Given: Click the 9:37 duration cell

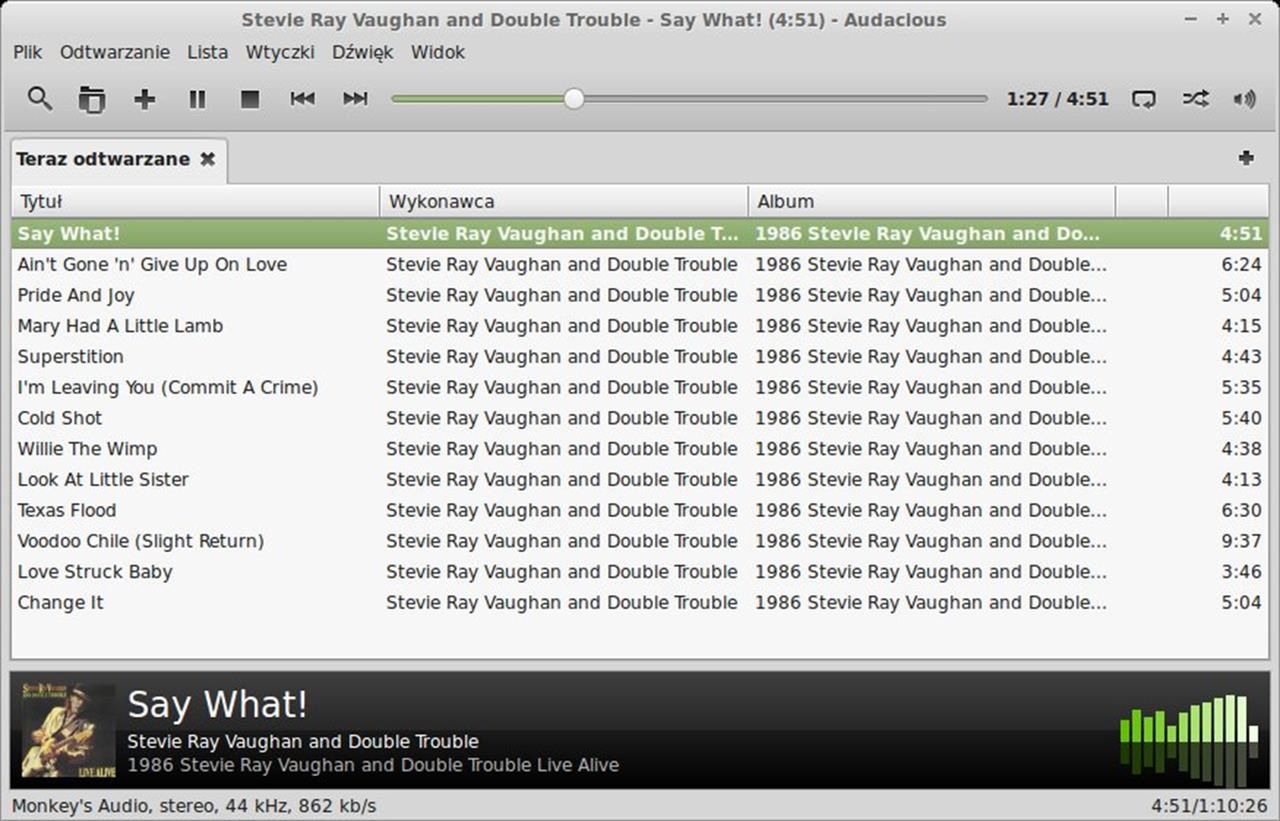Looking at the screenshot, I should (x=1241, y=541).
